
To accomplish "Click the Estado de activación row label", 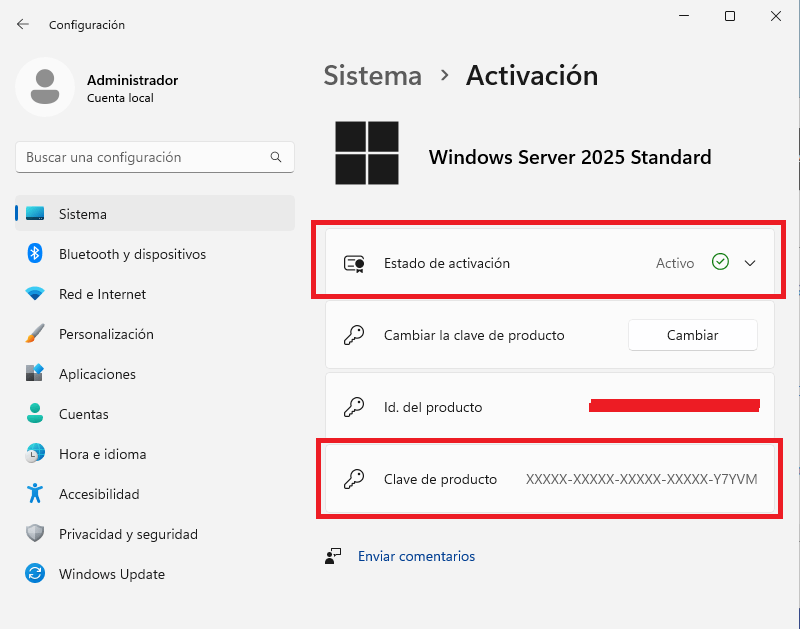I will click(x=447, y=263).
